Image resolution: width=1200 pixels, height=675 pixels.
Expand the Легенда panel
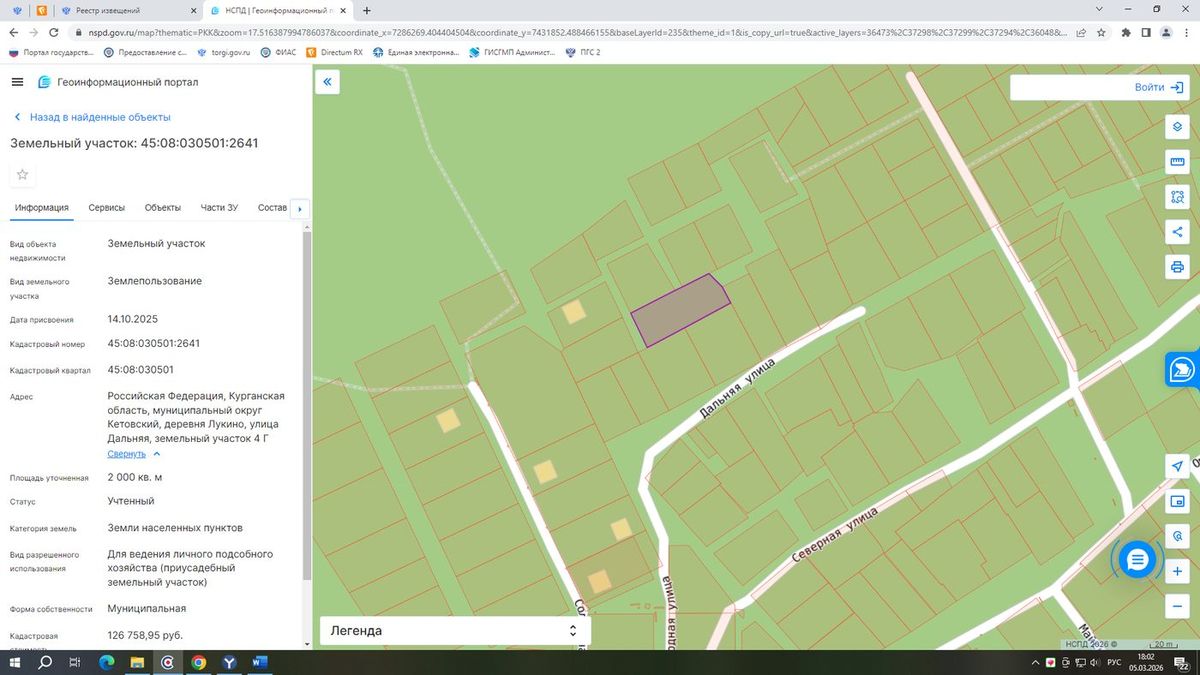[455, 631]
